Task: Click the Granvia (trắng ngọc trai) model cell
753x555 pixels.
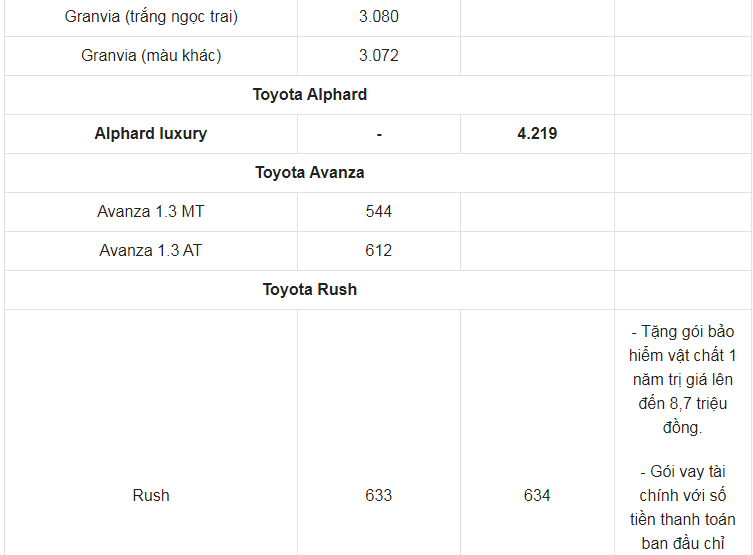Action: pyautogui.click(x=151, y=17)
